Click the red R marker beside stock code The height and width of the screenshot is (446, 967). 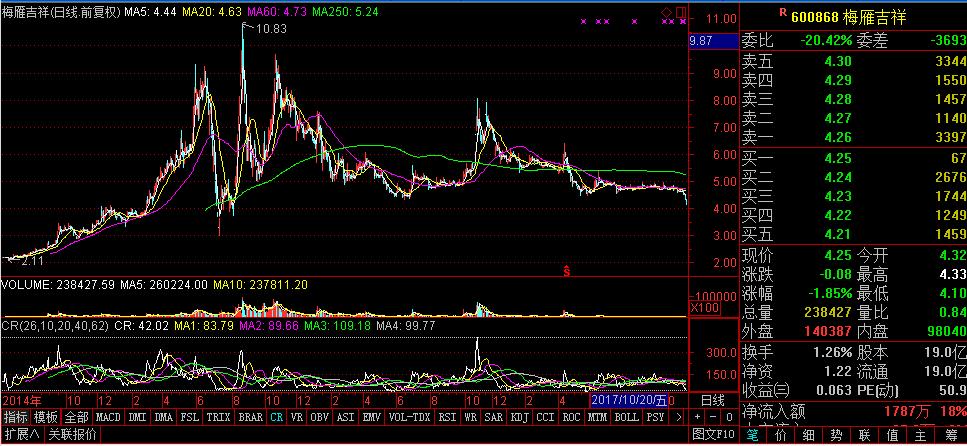[783, 11]
